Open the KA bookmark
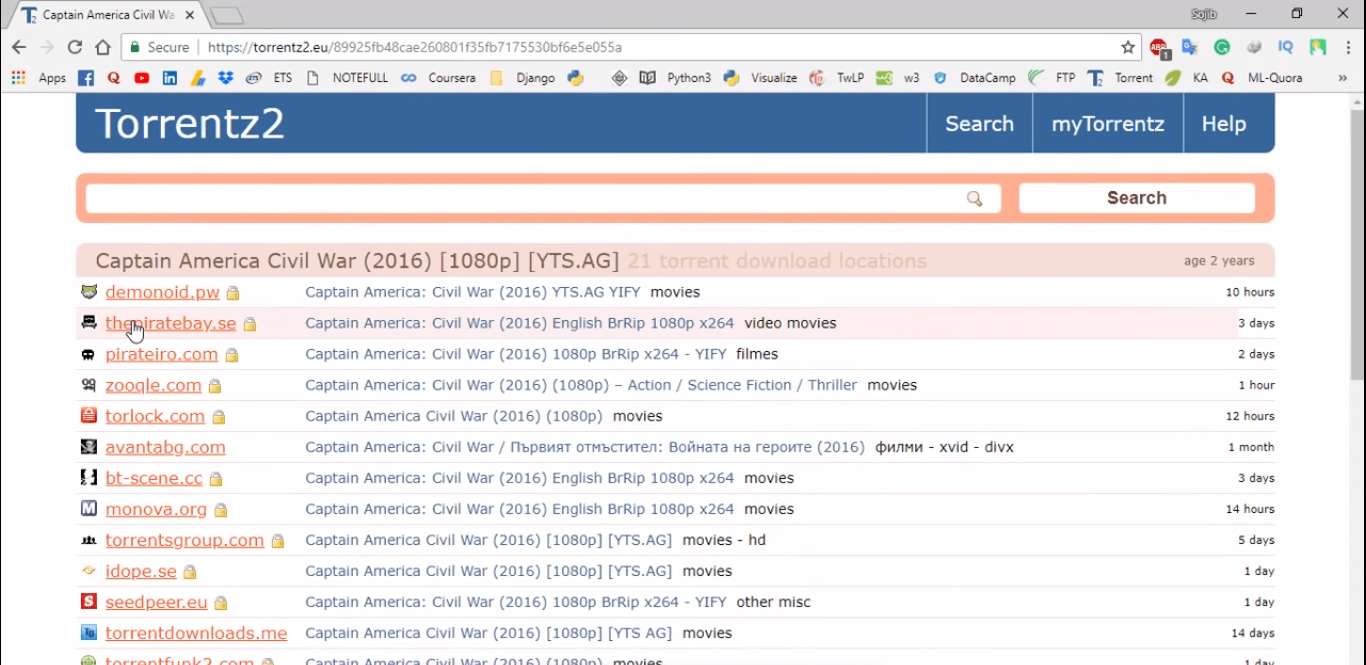 pos(1187,77)
